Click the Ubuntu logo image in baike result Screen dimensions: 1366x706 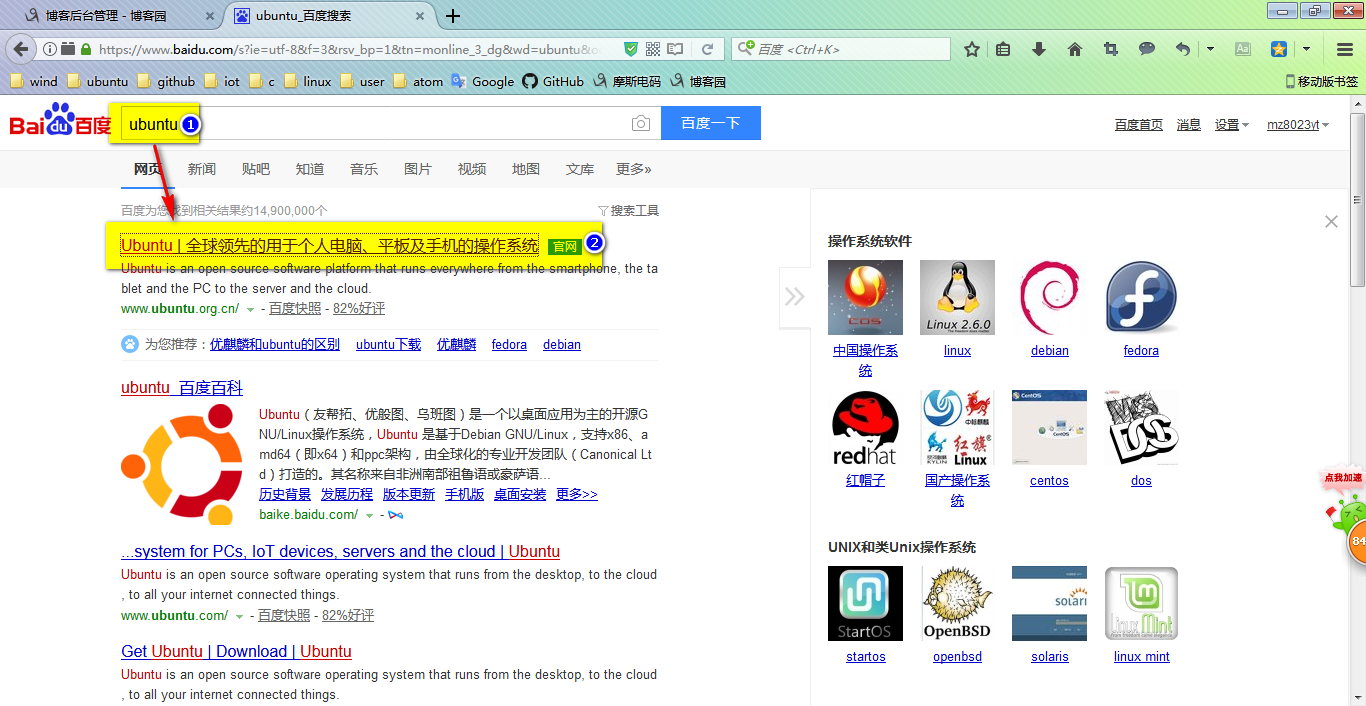tap(182, 465)
